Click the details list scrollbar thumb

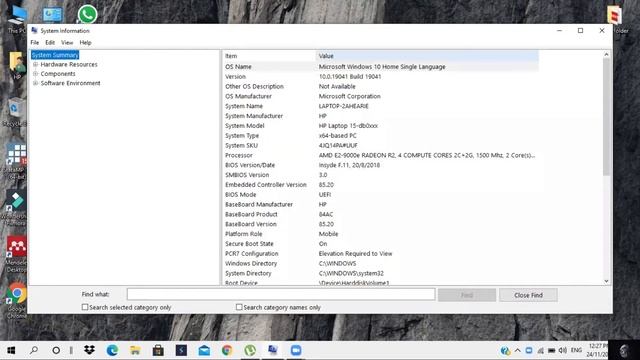[606, 117]
